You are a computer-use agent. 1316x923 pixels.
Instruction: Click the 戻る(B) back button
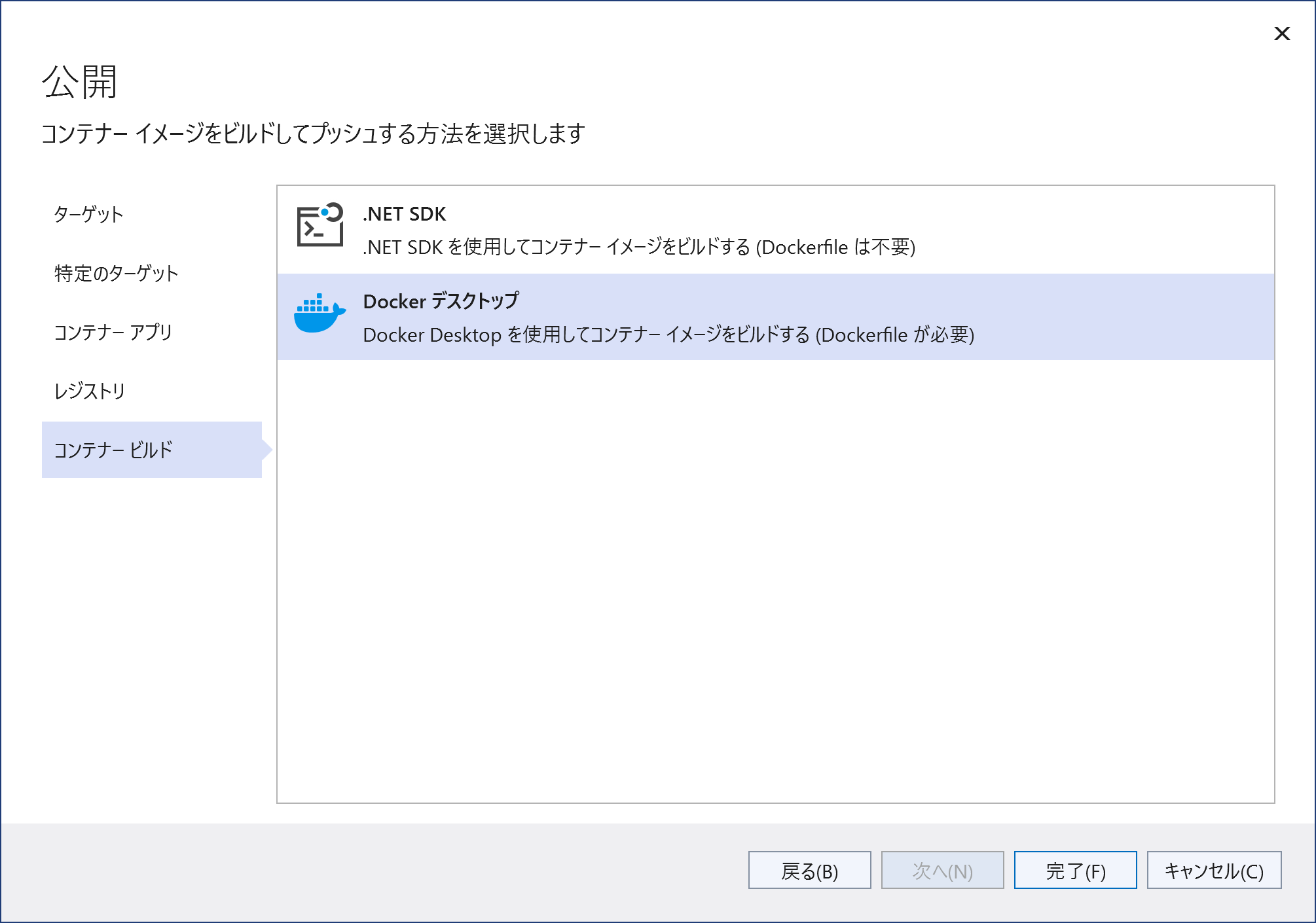[x=810, y=871]
